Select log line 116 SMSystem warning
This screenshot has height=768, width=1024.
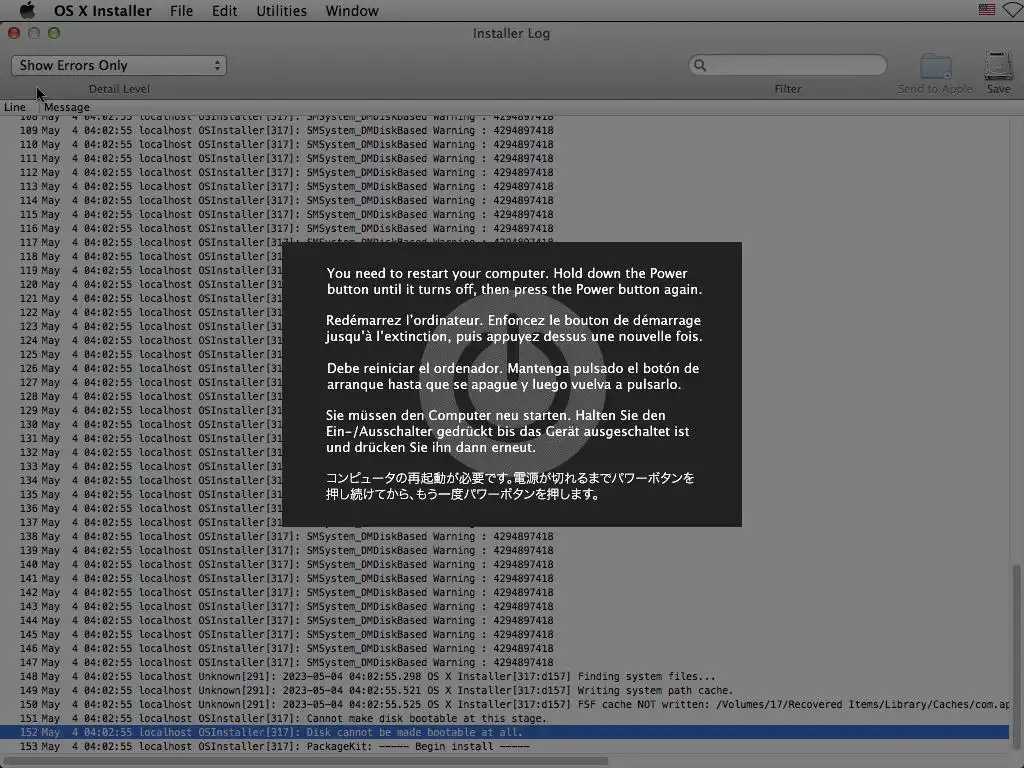[504, 229]
